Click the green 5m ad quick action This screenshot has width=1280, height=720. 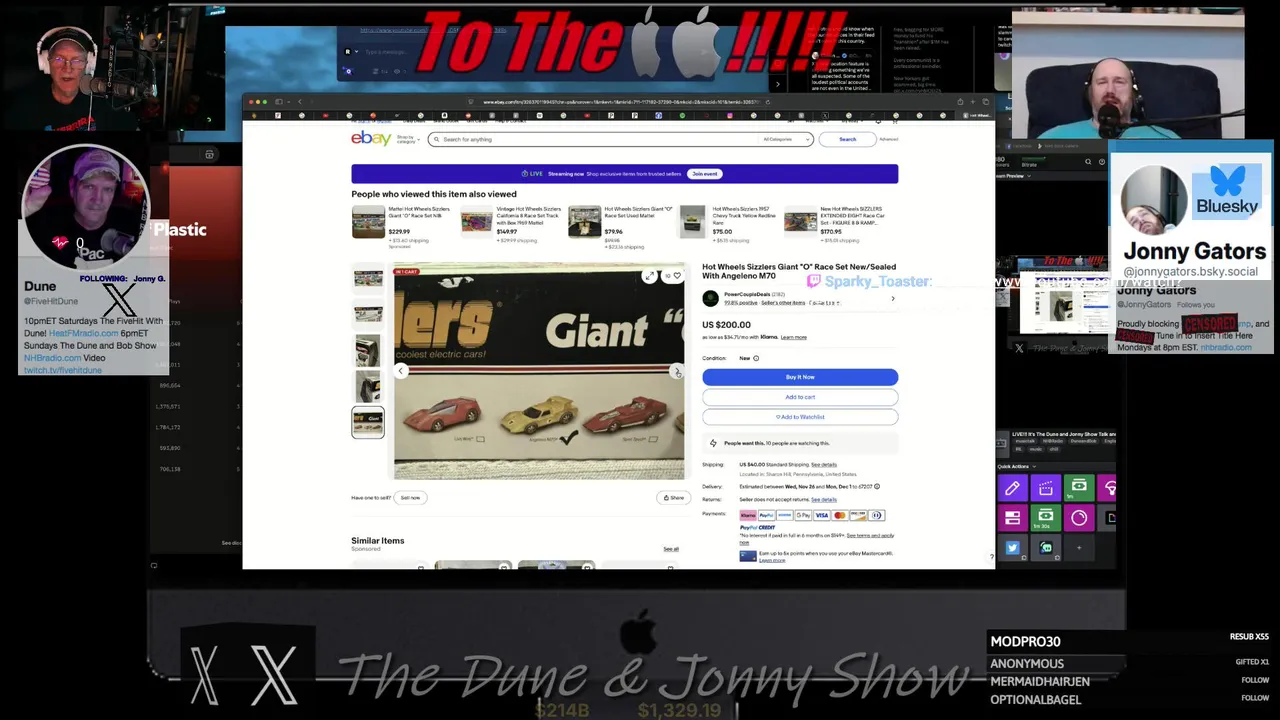coord(1078,488)
